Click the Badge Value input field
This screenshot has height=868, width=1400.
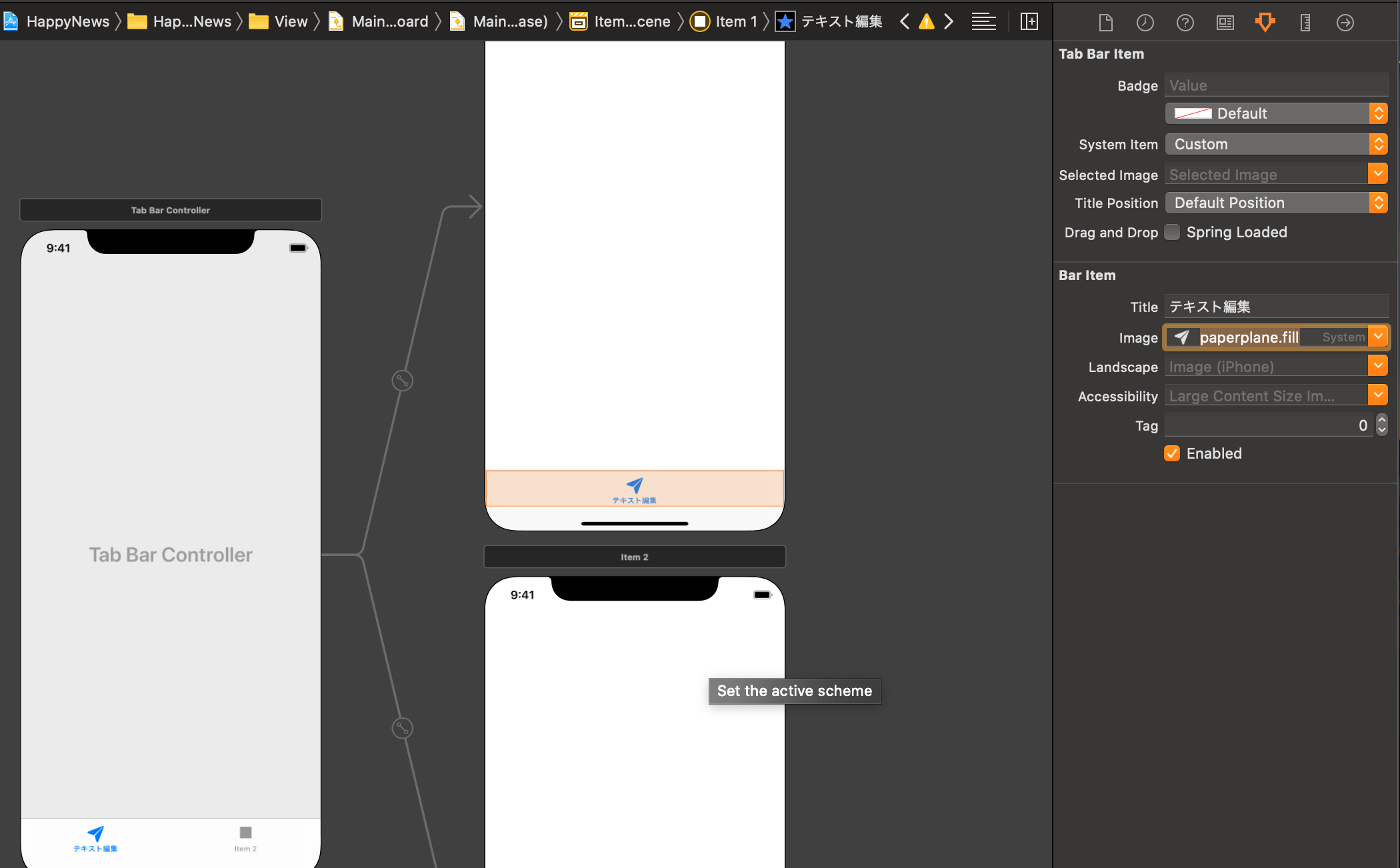point(1275,85)
